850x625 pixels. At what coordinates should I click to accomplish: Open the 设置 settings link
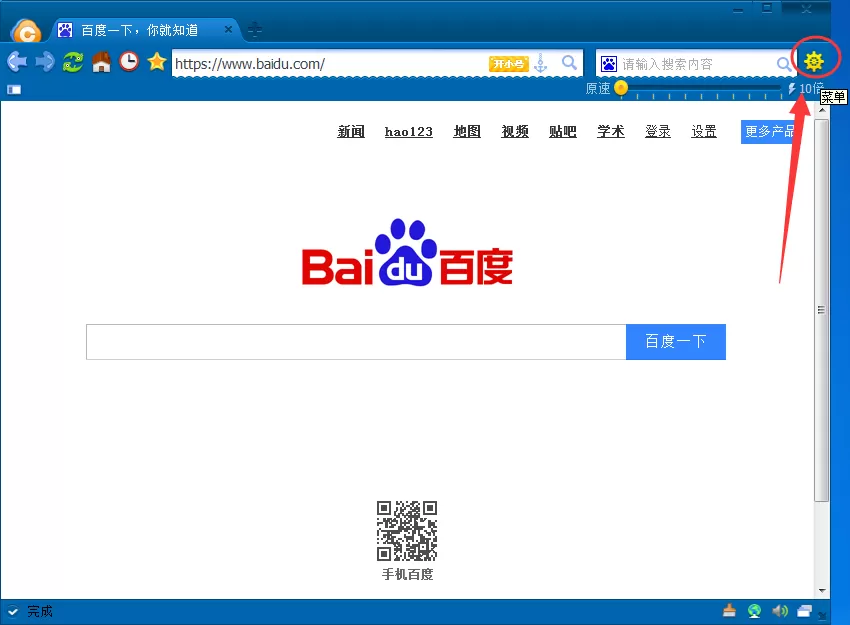click(704, 131)
